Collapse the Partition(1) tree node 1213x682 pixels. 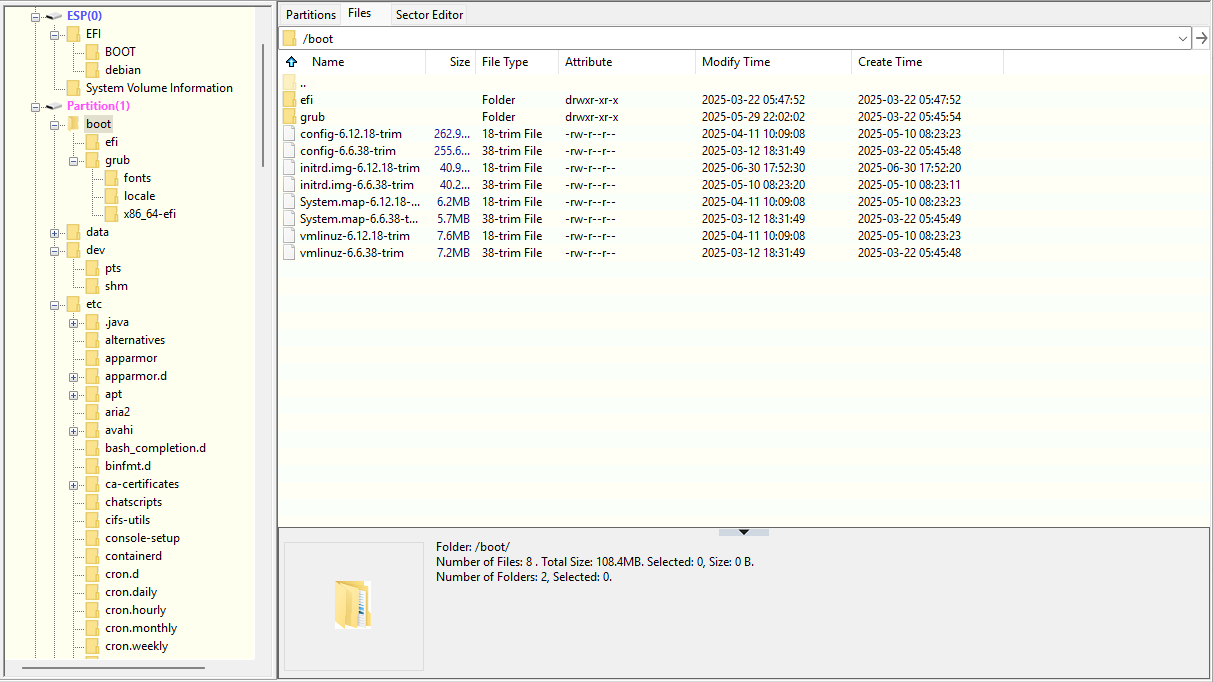click(35, 106)
